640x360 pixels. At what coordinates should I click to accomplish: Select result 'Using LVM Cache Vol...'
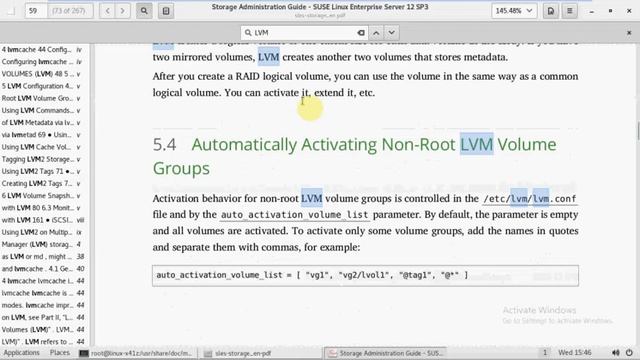[x=42, y=147]
